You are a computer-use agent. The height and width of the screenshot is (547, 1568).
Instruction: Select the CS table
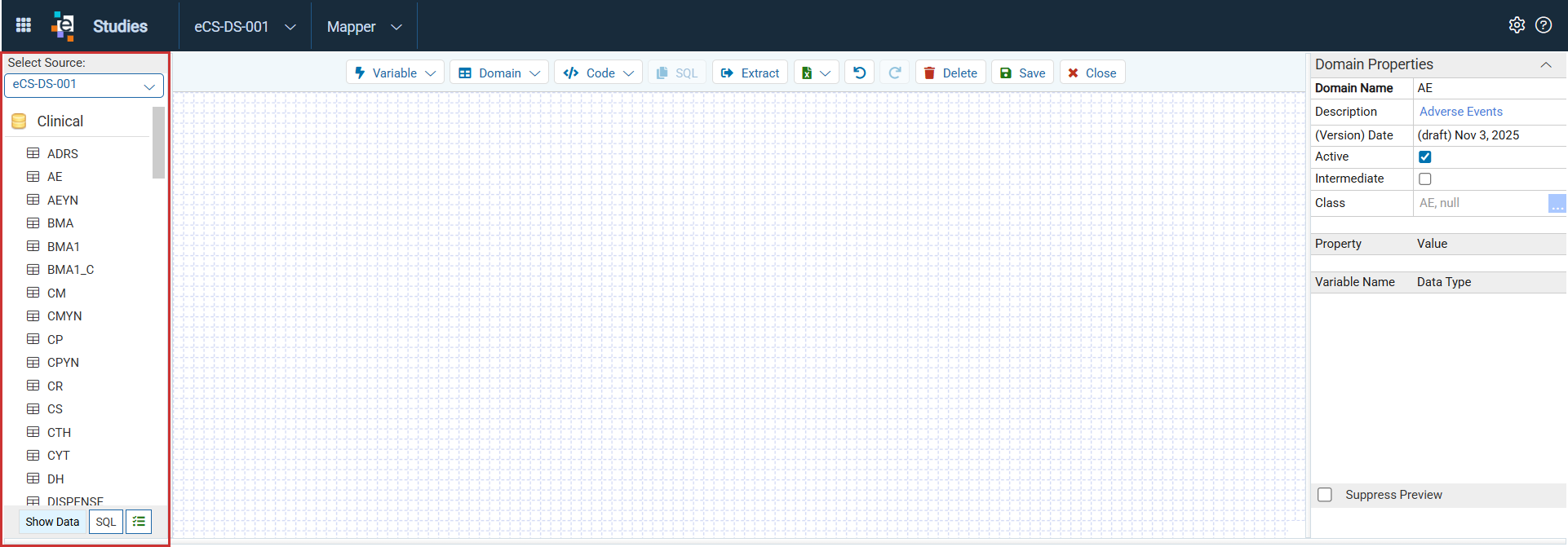pos(55,409)
